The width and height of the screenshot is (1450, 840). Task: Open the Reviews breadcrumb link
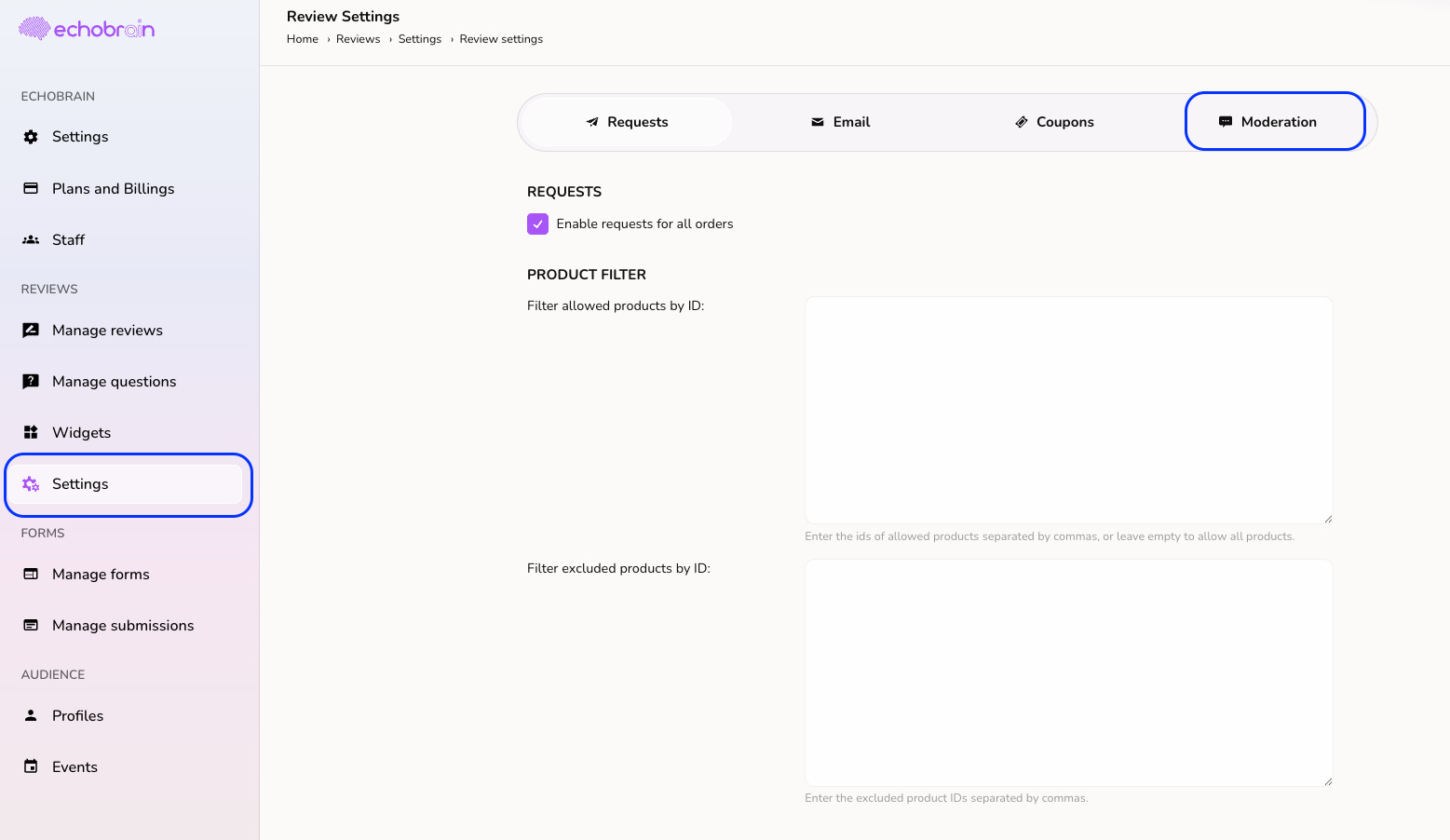point(358,39)
